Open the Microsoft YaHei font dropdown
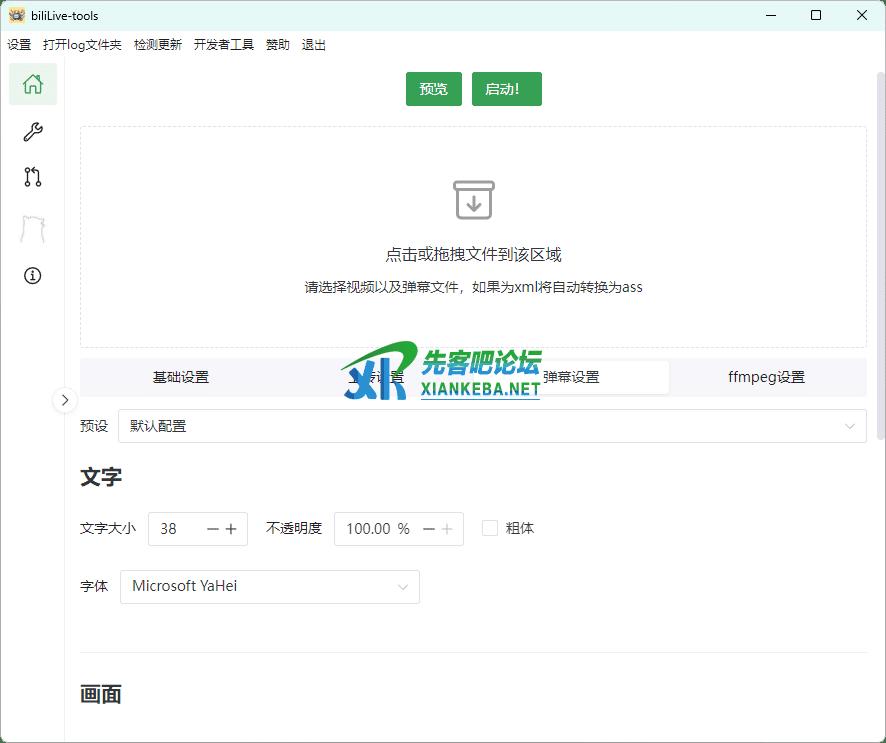The image size is (886, 743). [x=270, y=587]
